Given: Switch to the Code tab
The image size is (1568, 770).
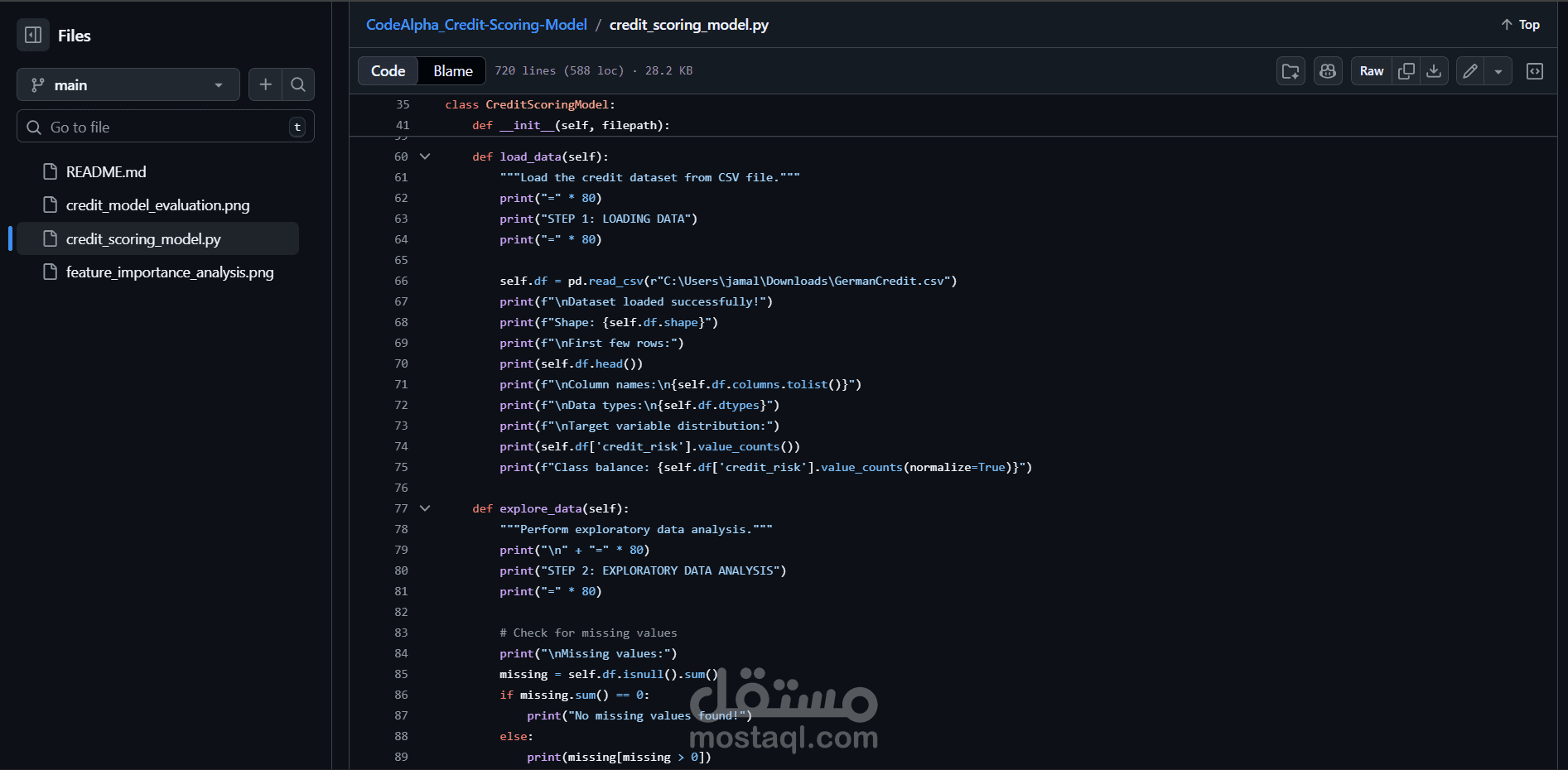Looking at the screenshot, I should [x=388, y=70].
